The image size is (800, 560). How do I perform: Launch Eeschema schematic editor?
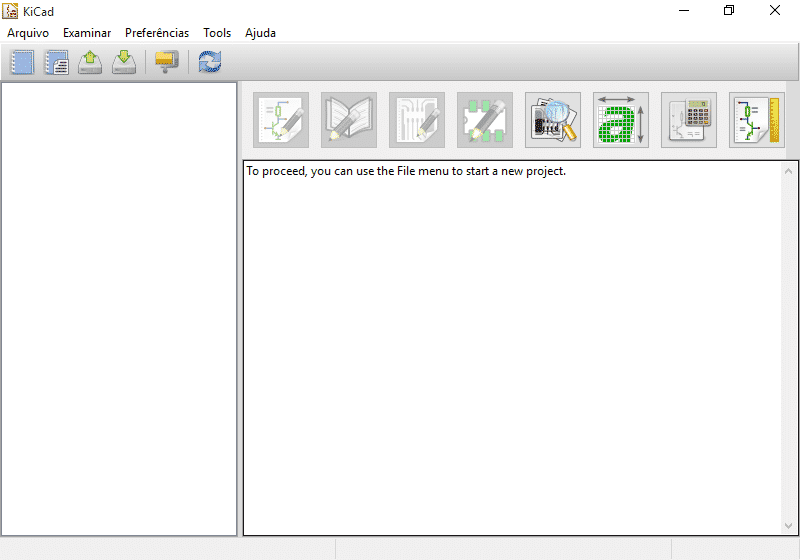(281, 120)
